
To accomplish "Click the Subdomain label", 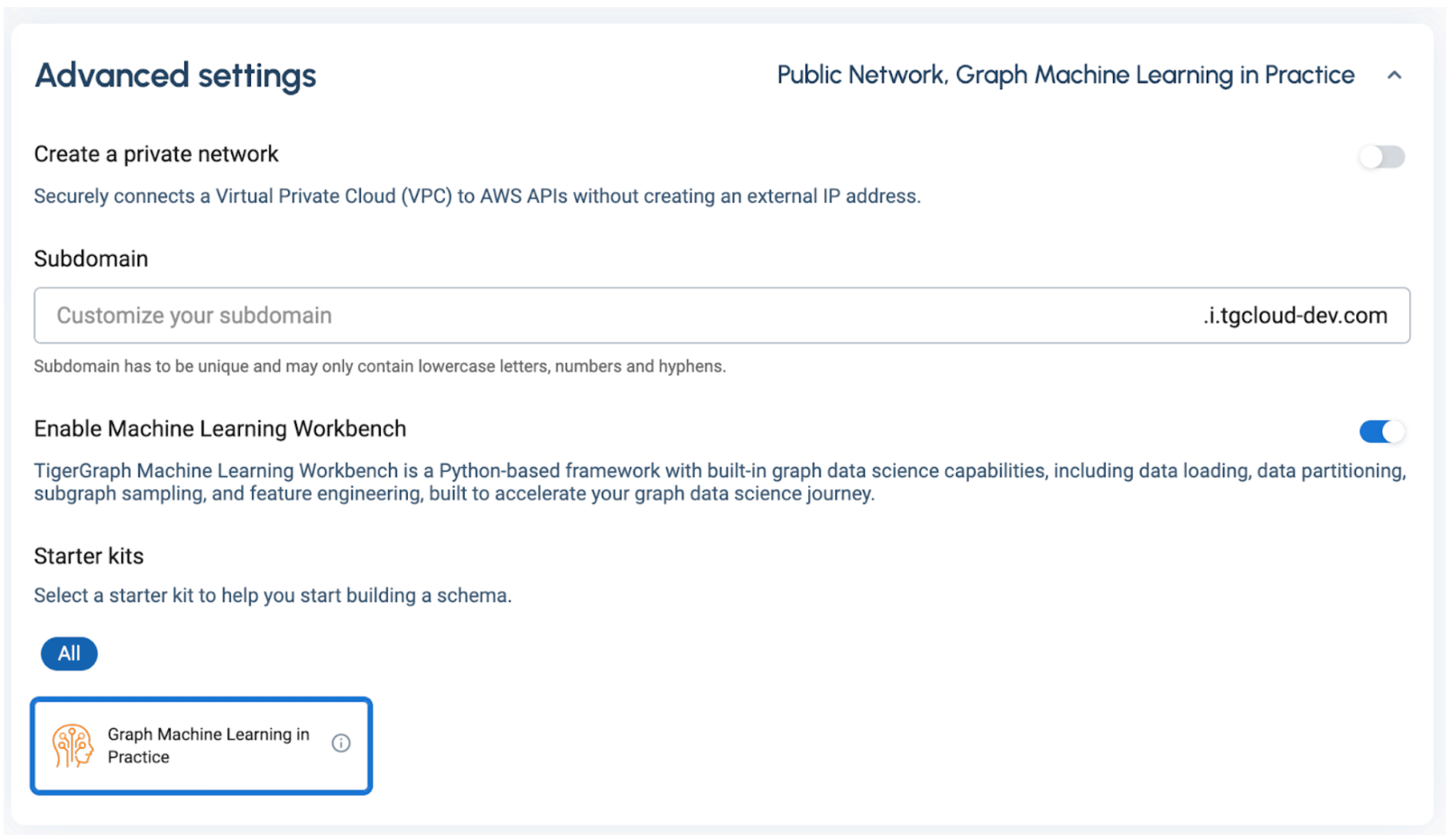I will 91,258.
